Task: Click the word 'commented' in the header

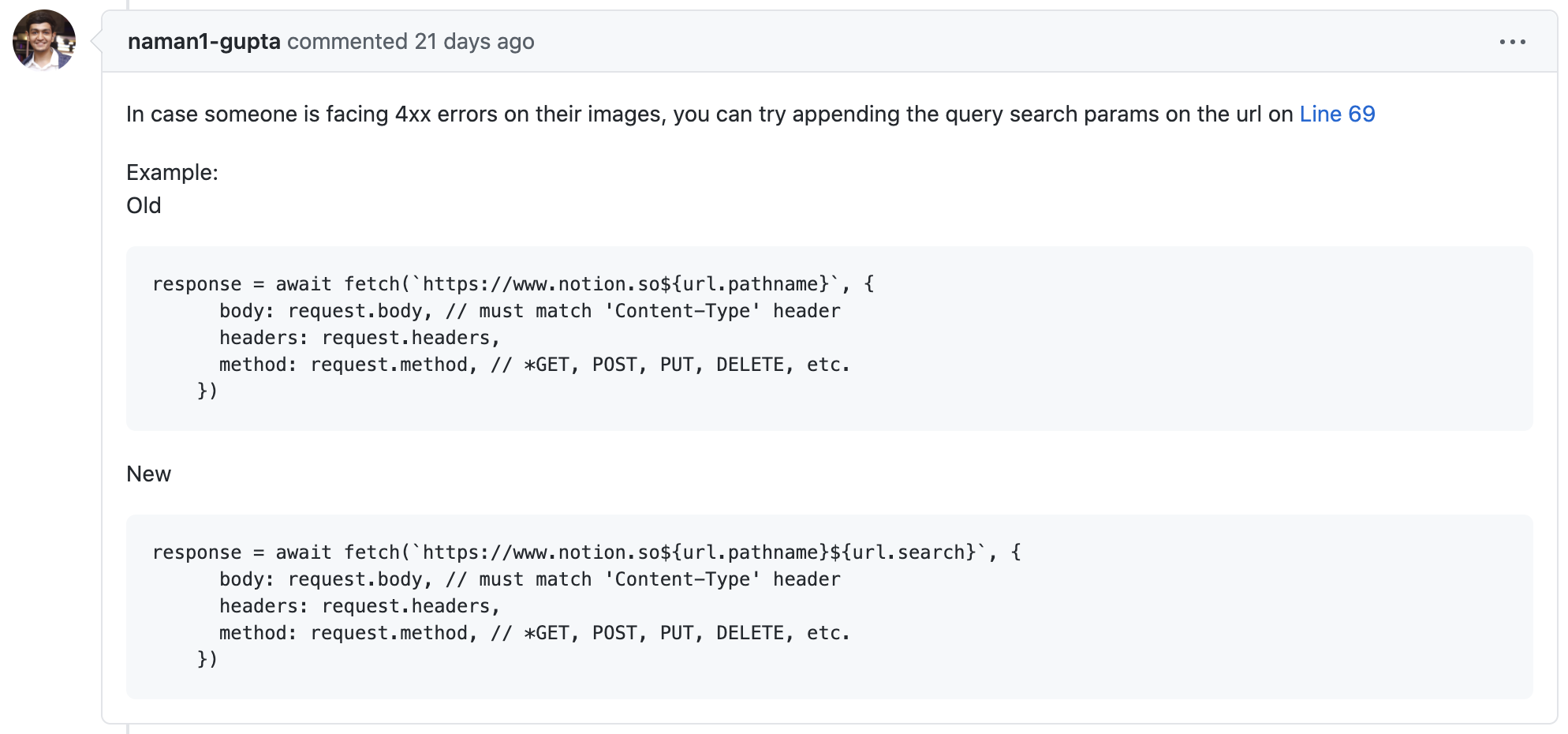Action: (347, 42)
